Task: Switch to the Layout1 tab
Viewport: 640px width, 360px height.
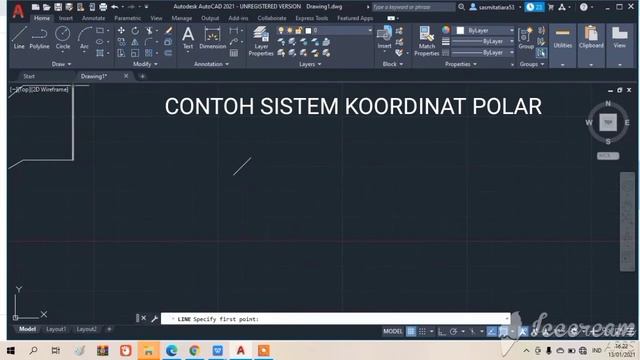Action: click(56, 329)
